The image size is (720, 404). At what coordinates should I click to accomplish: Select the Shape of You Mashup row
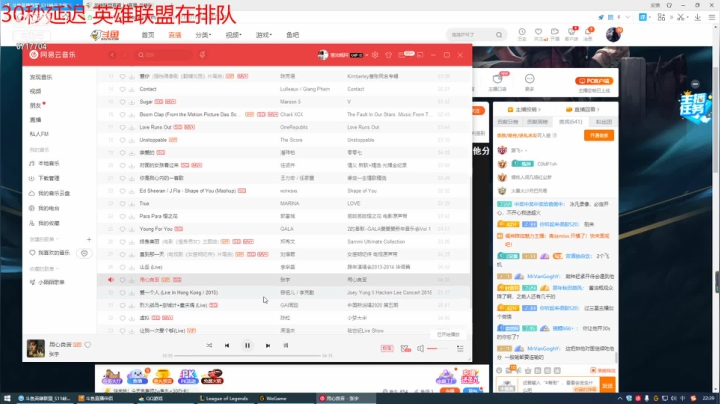pyautogui.click(x=284, y=191)
